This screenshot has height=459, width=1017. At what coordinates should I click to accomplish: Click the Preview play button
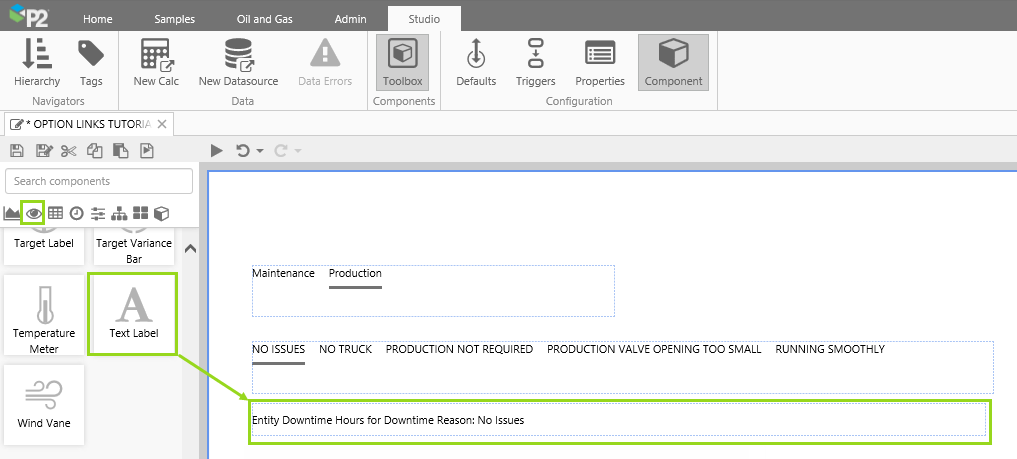coord(217,151)
